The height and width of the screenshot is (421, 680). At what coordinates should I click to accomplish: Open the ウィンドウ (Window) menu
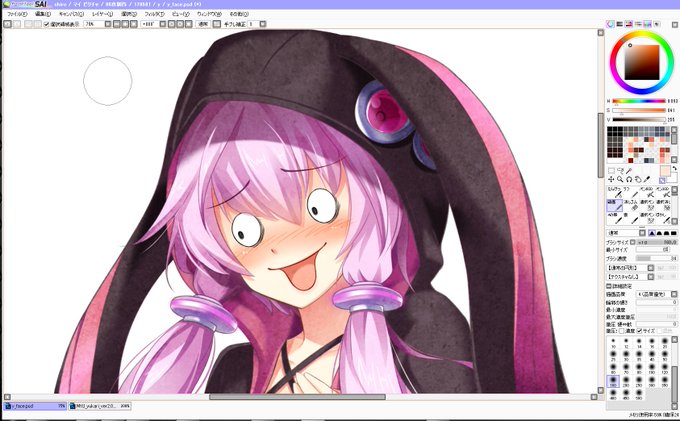209,14
